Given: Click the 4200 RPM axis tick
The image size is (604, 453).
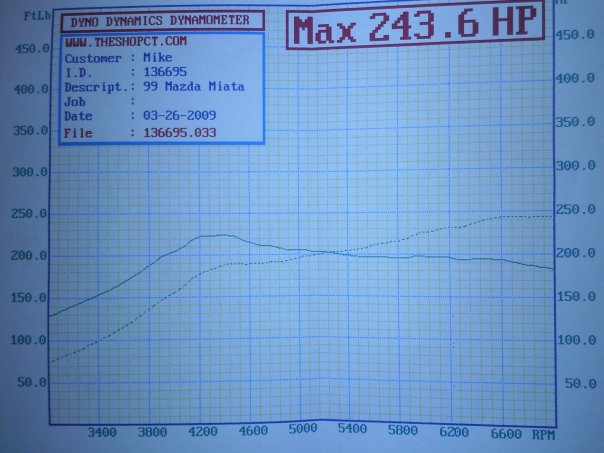Looking at the screenshot, I should [203, 431].
